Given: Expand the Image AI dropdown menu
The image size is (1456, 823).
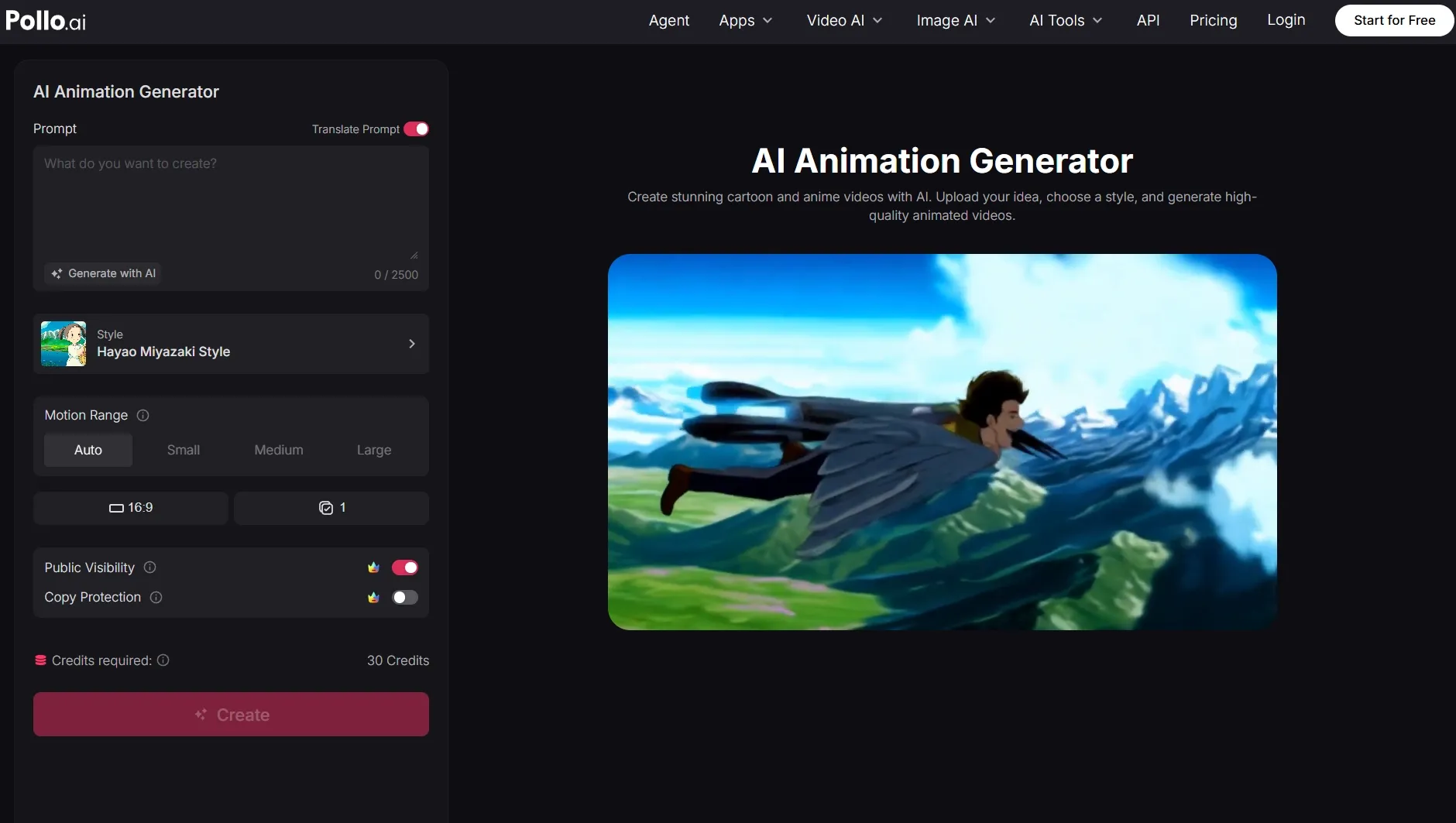Looking at the screenshot, I should tap(956, 21).
